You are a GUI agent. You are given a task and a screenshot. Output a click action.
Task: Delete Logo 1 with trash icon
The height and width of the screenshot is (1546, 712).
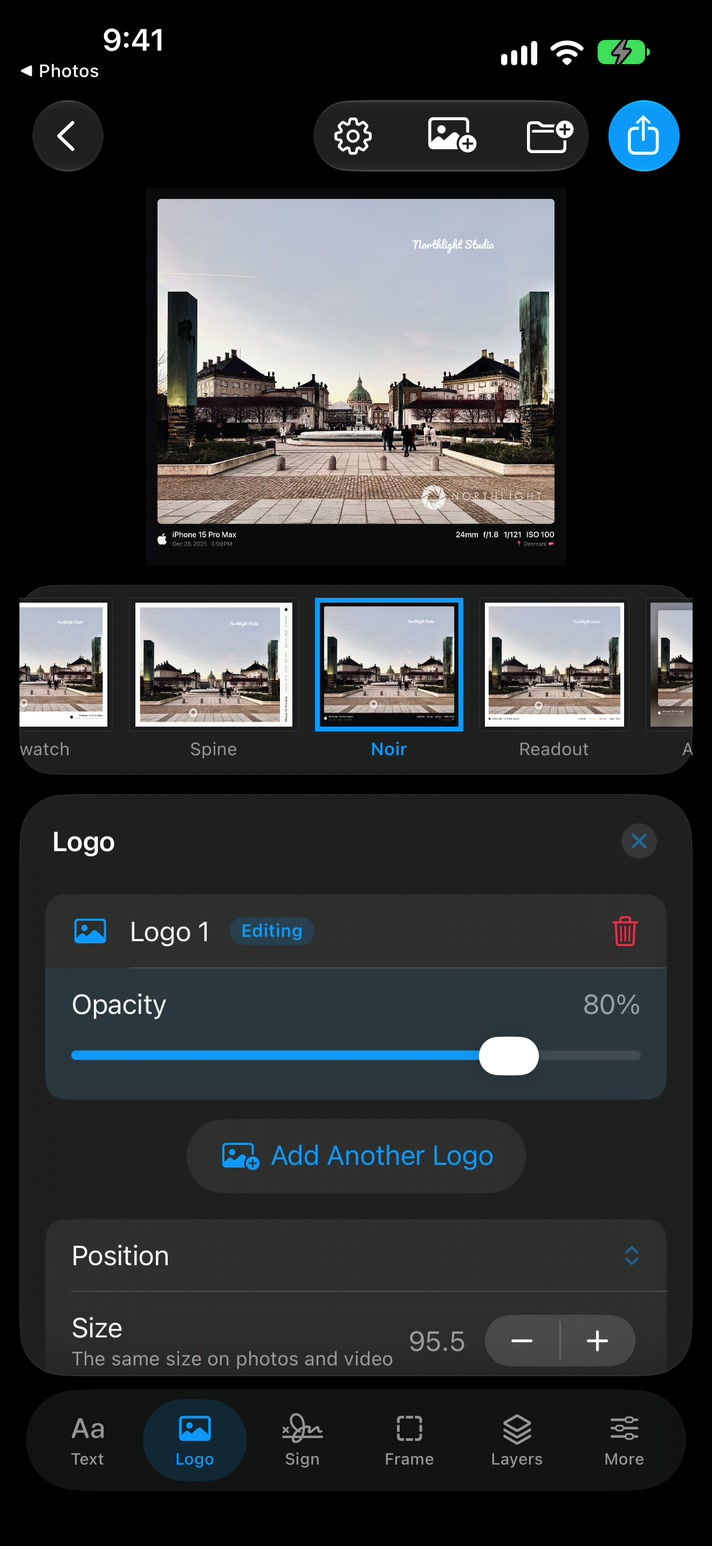(625, 932)
